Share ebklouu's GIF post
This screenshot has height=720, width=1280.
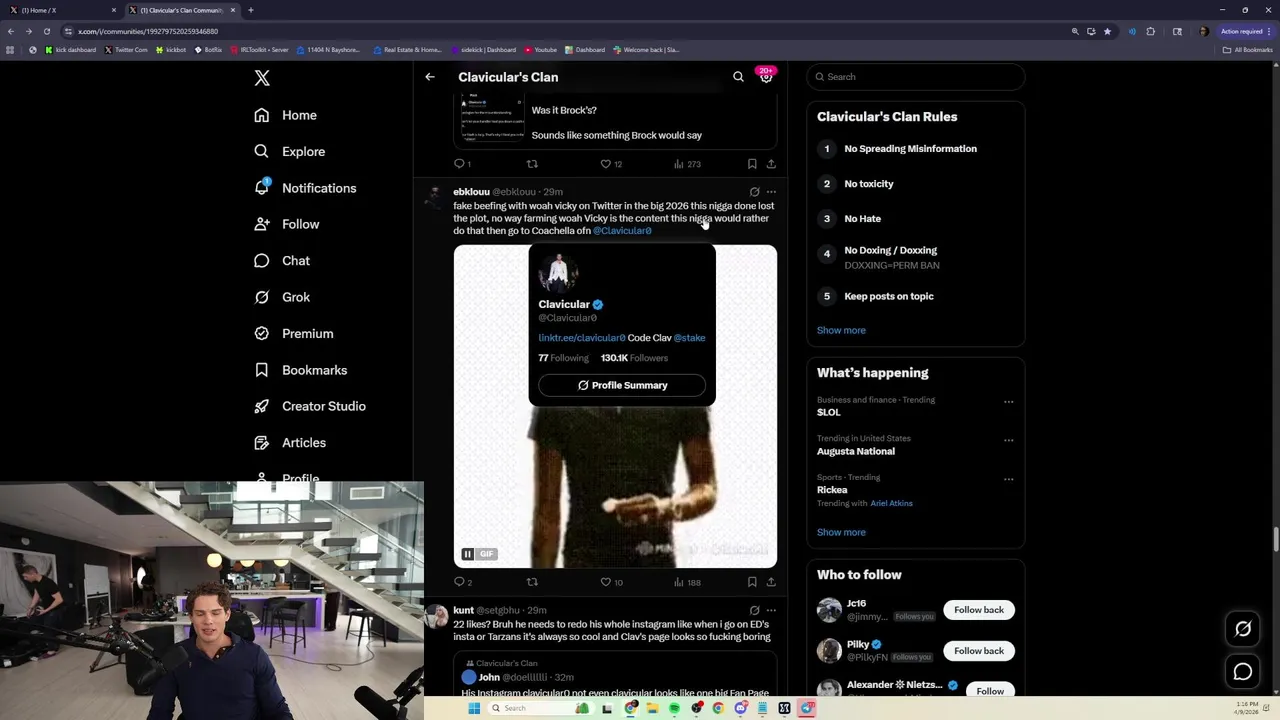[x=771, y=582]
